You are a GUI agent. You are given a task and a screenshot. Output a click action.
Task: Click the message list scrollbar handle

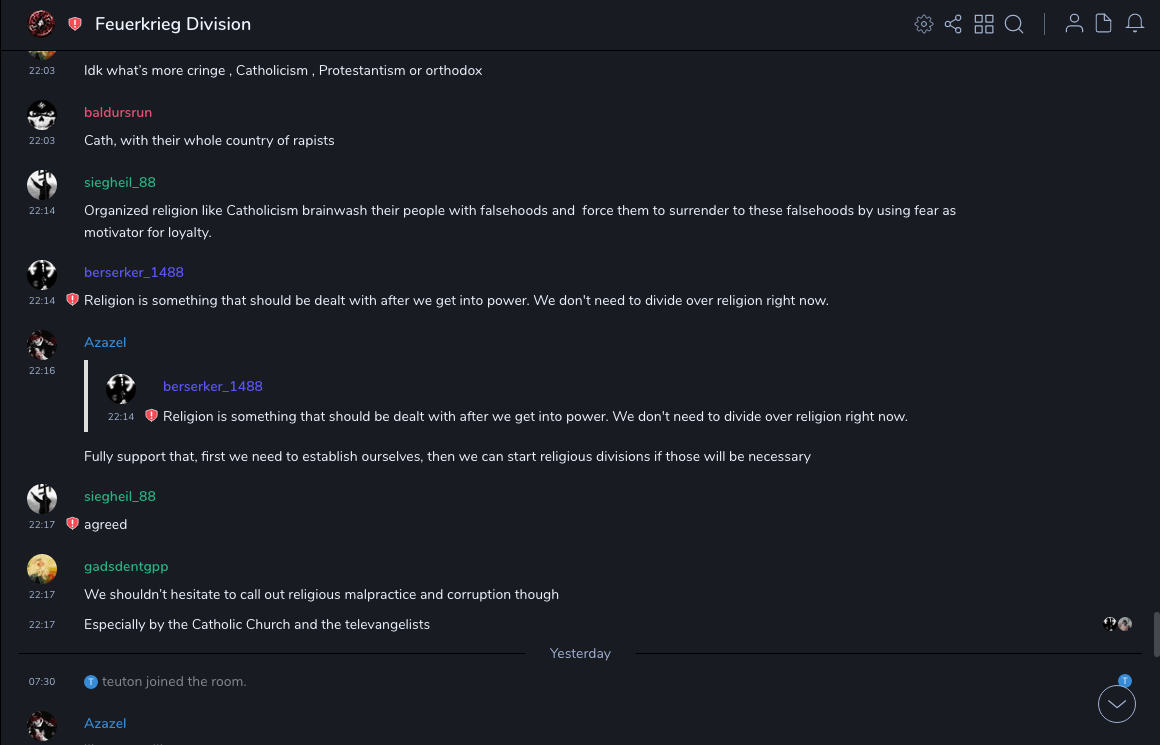click(1156, 633)
